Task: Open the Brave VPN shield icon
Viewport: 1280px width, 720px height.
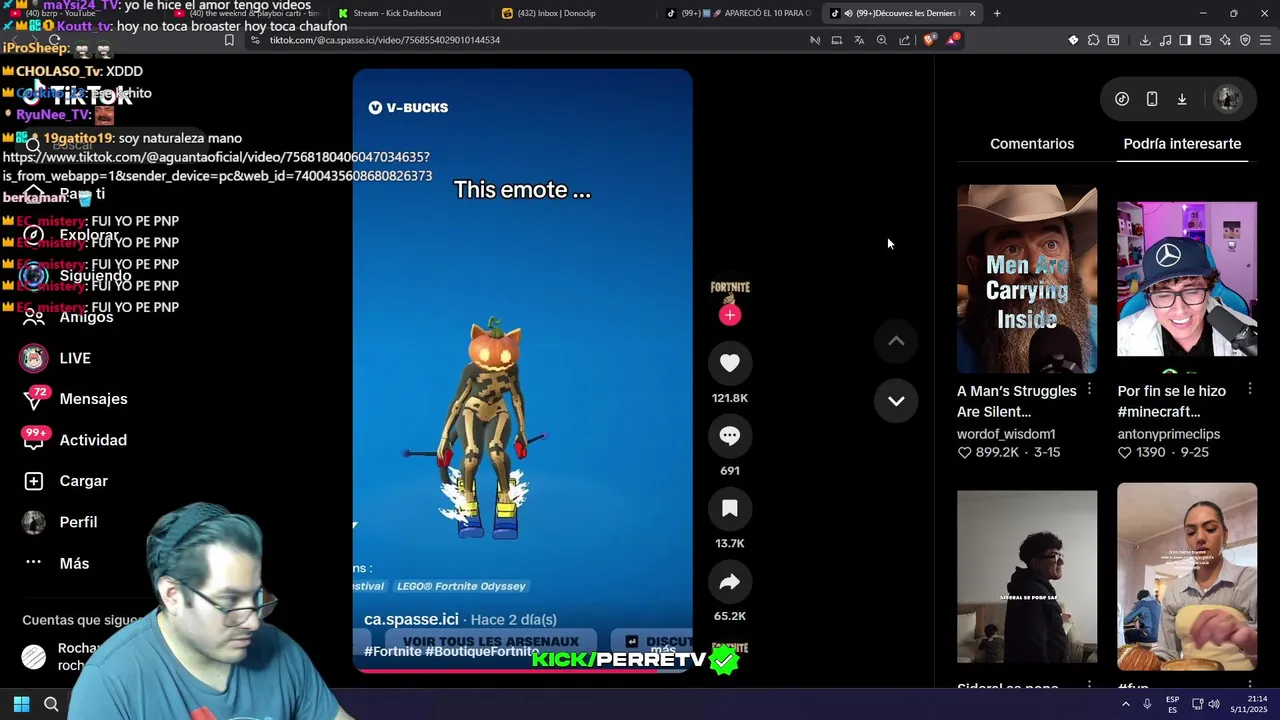Action: click(1245, 40)
